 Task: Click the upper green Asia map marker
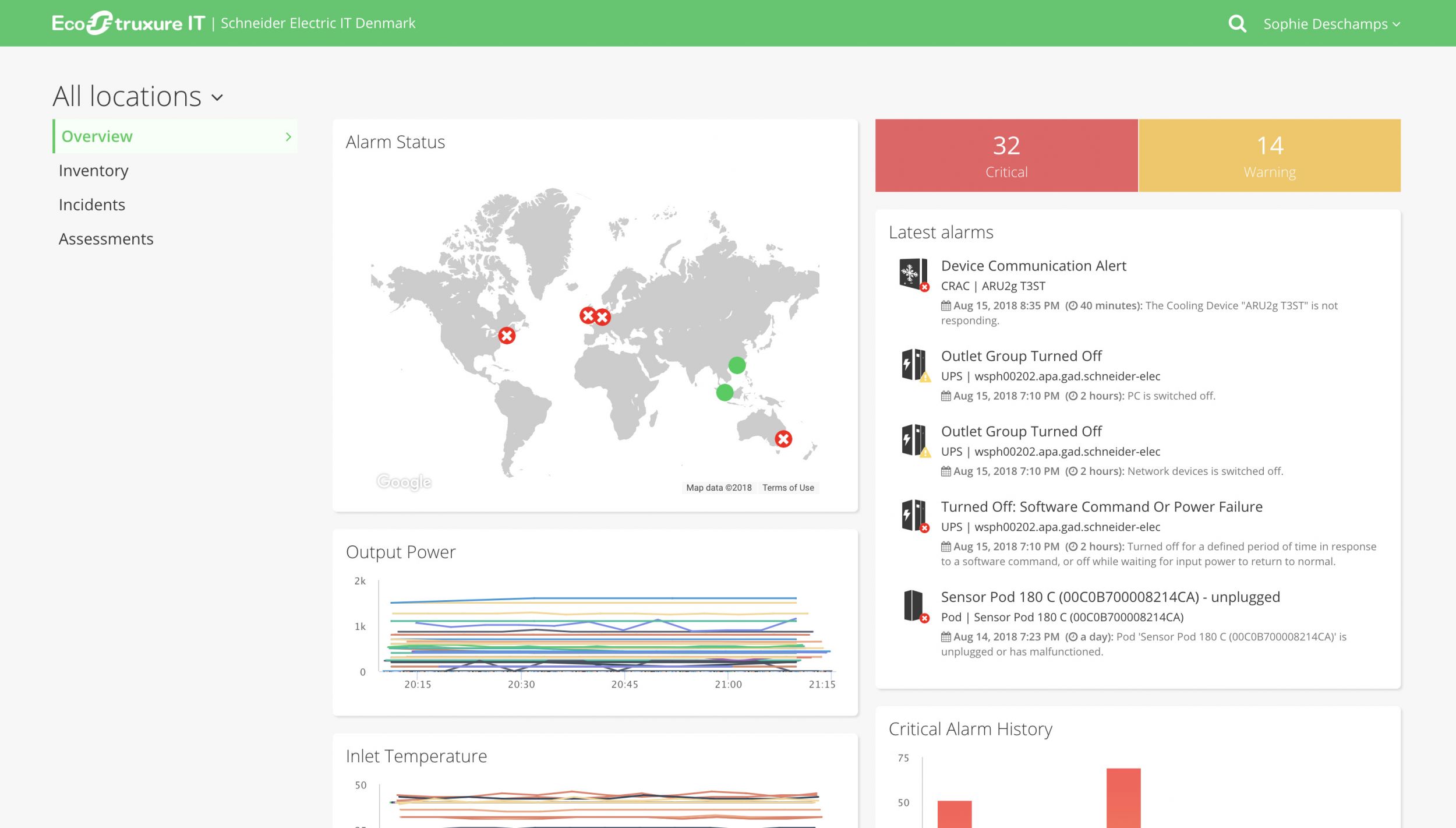click(x=737, y=365)
